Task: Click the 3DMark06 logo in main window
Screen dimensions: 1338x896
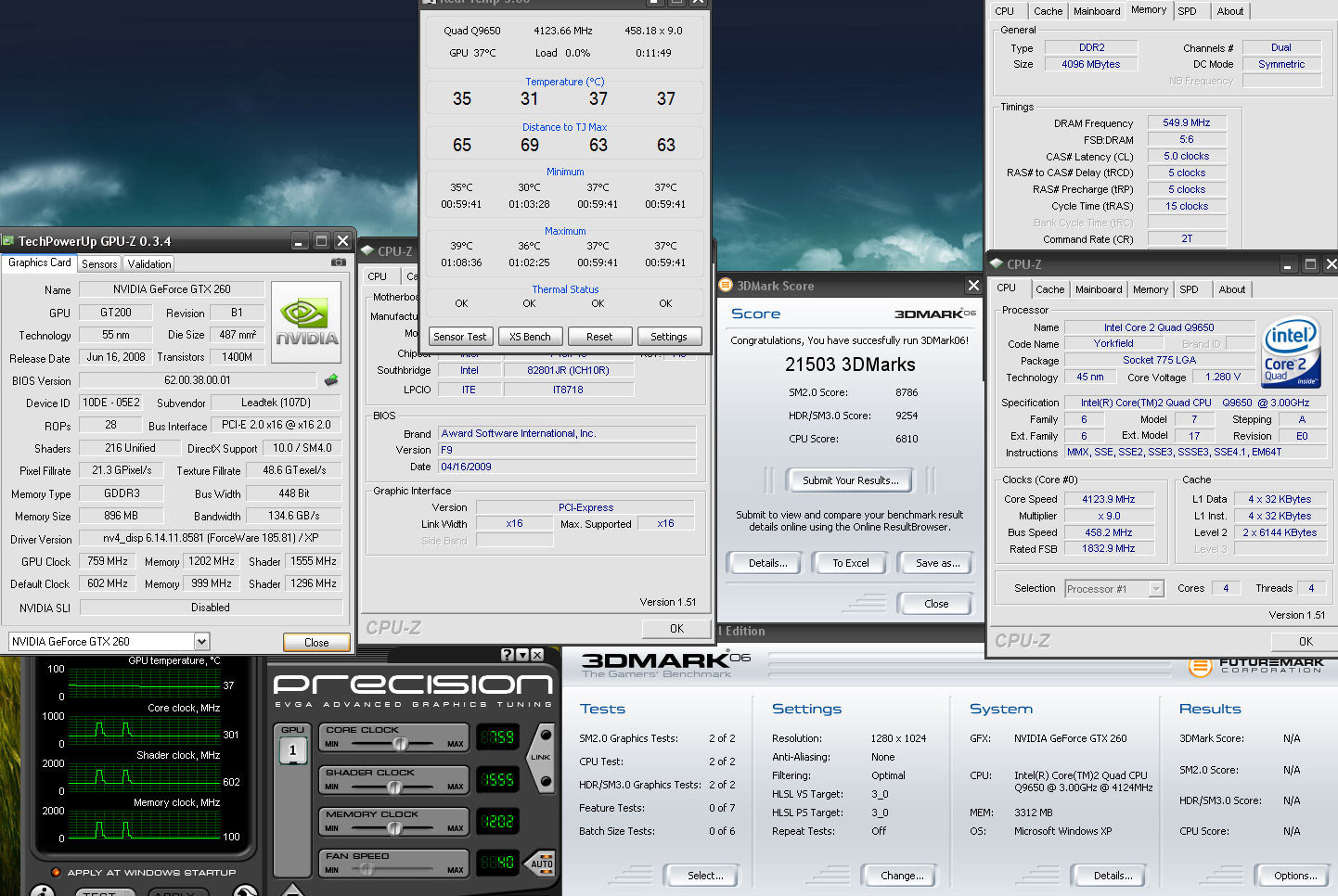Action: (665, 661)
